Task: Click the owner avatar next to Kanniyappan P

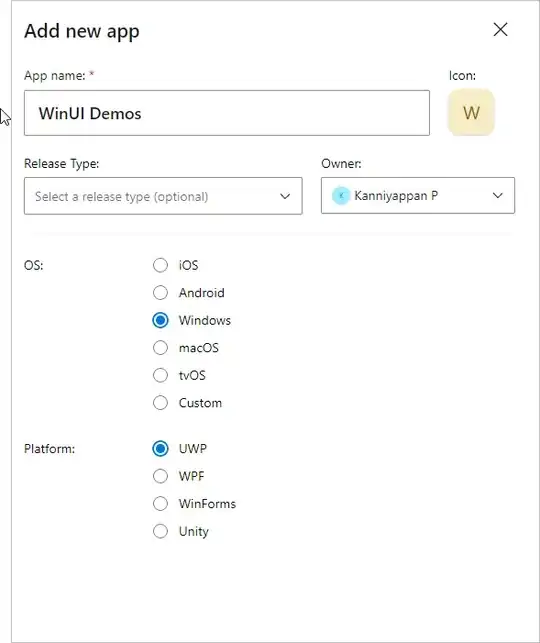Action: [x=341, y=196]
